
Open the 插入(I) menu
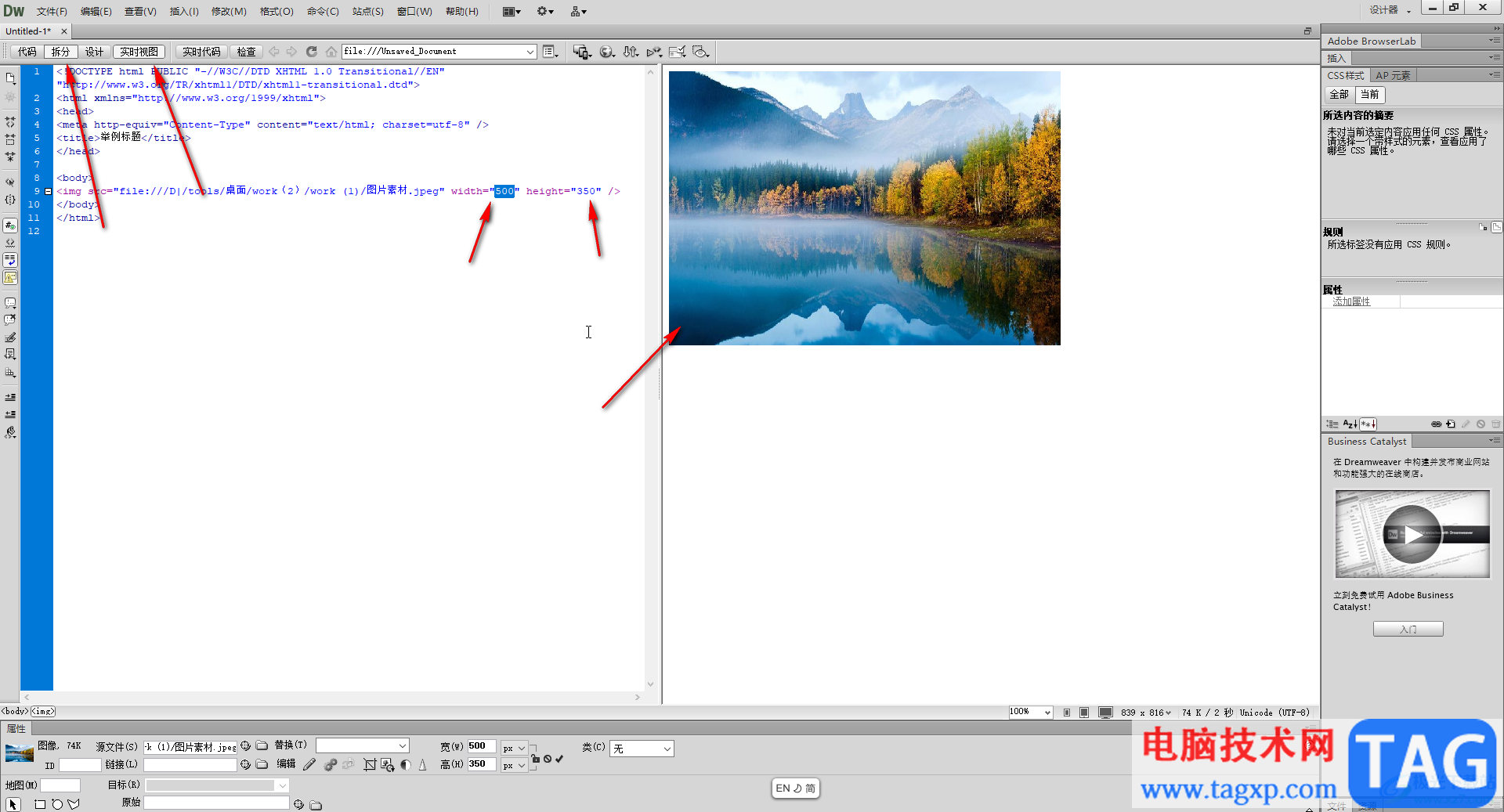[x=184, y=11]
